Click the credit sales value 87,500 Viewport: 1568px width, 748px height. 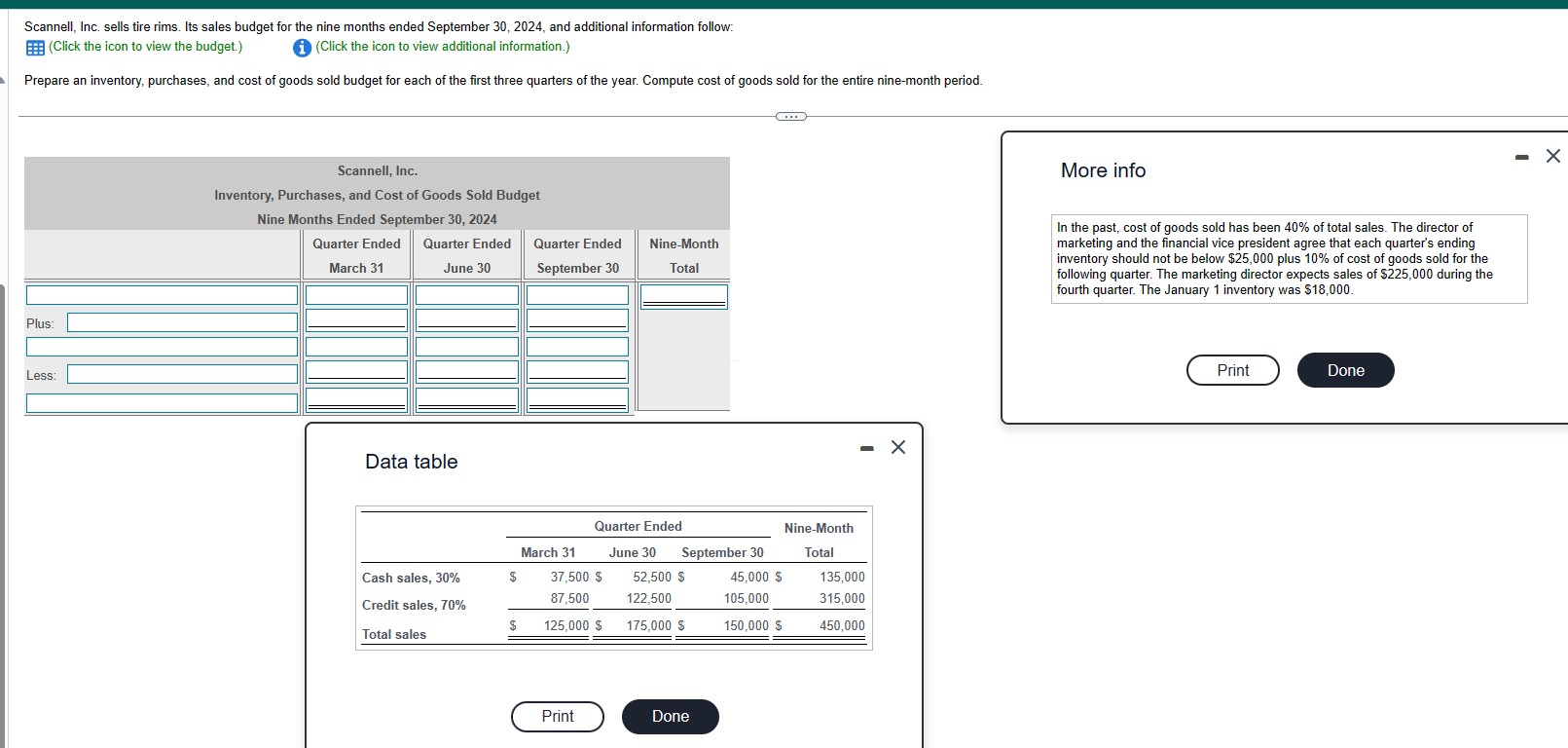click(569, 599)
